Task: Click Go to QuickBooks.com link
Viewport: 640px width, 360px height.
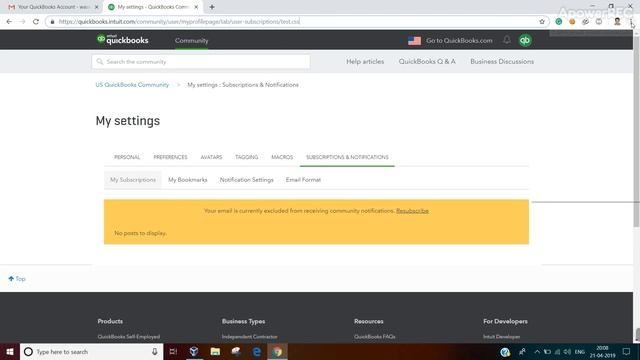Action: (459, 40)
